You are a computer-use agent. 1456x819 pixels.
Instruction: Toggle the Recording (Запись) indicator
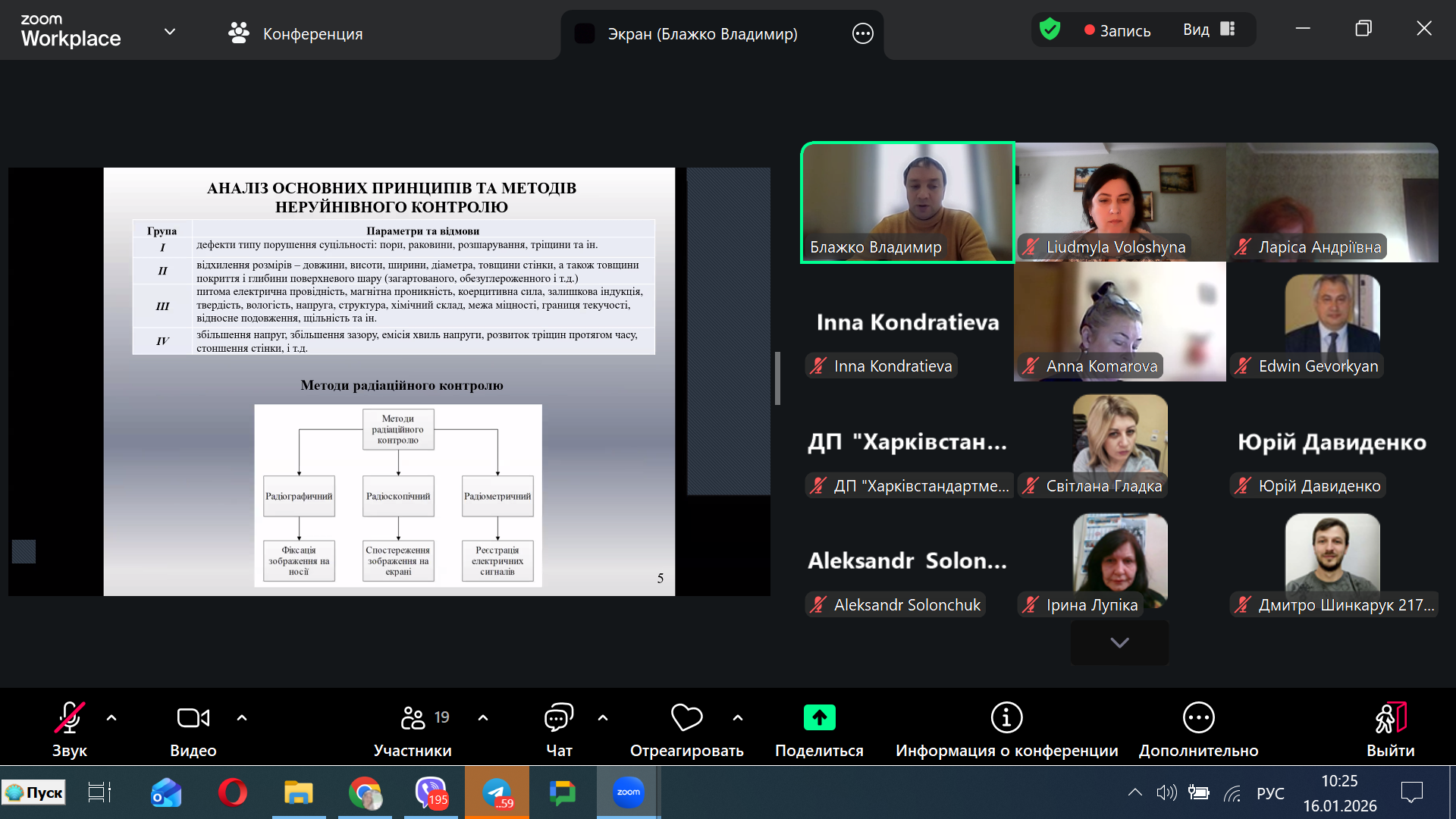pyautogui.click(x=1117, y=30)
